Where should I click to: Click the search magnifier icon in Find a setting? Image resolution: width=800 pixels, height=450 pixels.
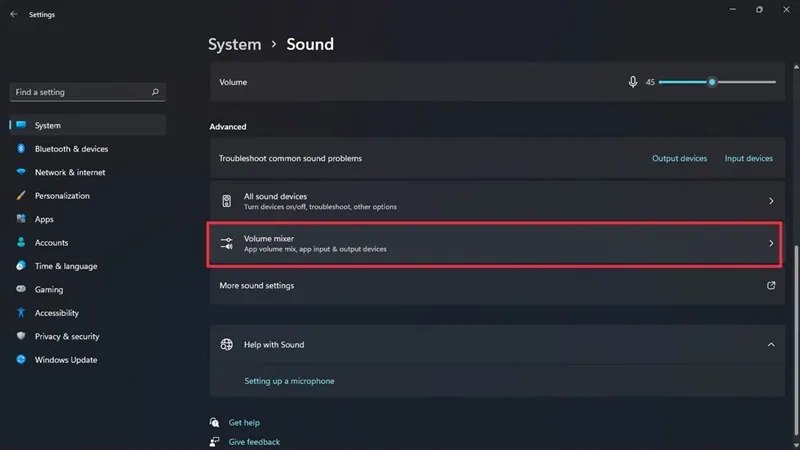click(x=155, y=92)
